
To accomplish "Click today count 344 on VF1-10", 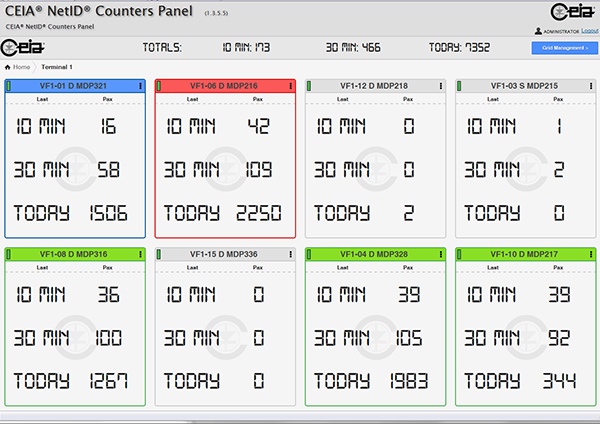I will coord(559,381).
